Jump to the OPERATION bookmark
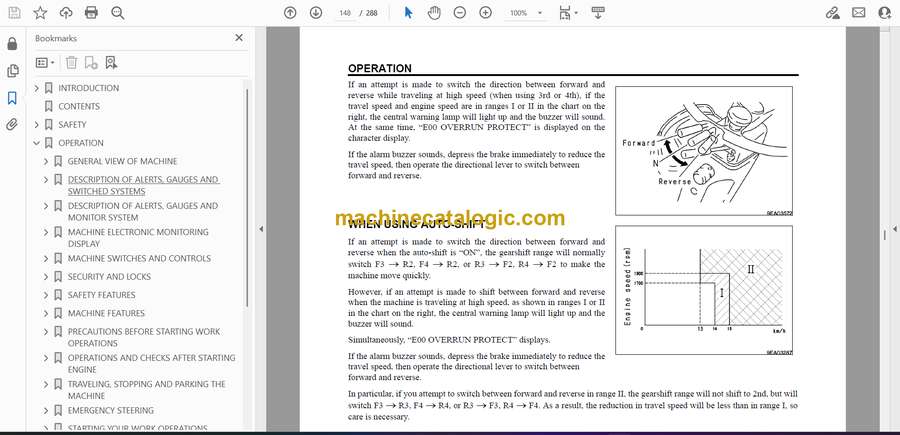 point(81,143)
